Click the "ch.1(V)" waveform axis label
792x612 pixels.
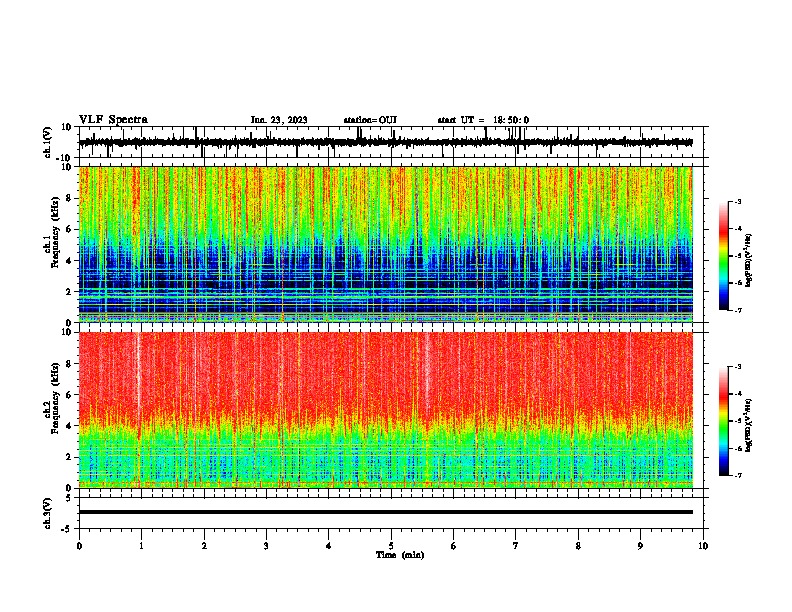point(48,142)
